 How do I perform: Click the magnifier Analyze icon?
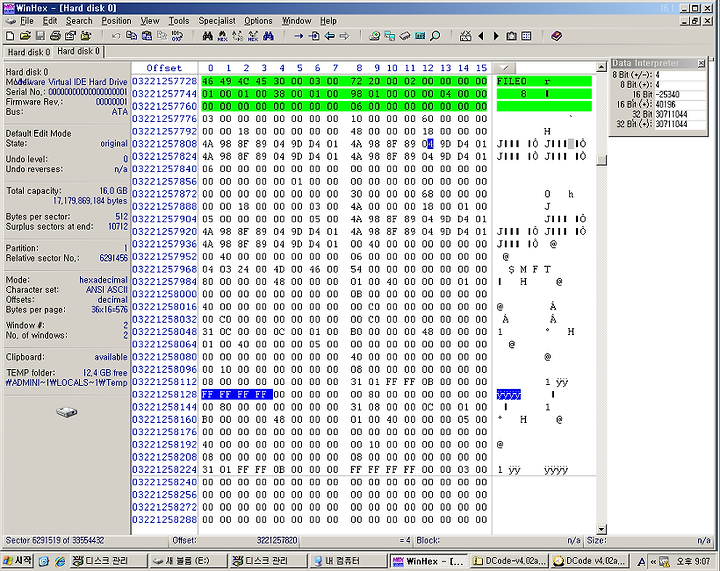coord(435,36)
